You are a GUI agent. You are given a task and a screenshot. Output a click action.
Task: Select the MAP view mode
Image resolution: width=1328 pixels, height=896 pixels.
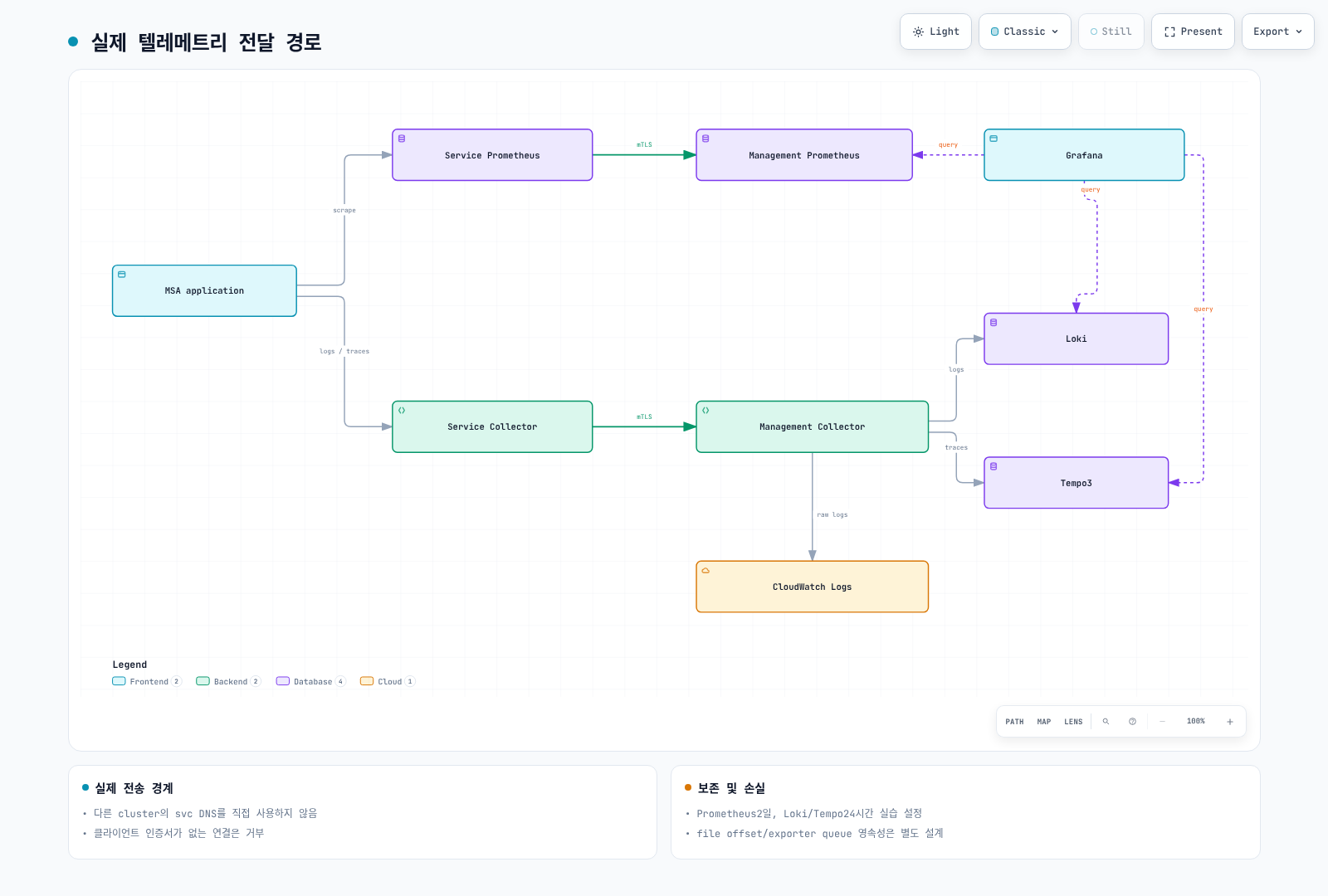click(x=1044, y=722)
